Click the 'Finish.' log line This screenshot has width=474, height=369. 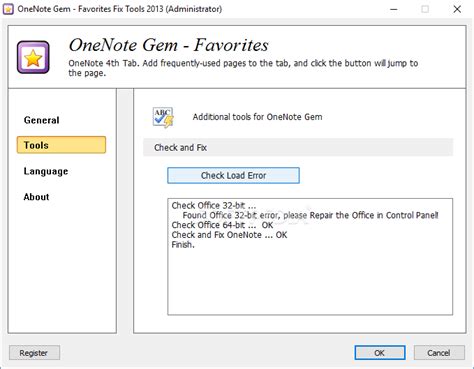click(183, 245)
